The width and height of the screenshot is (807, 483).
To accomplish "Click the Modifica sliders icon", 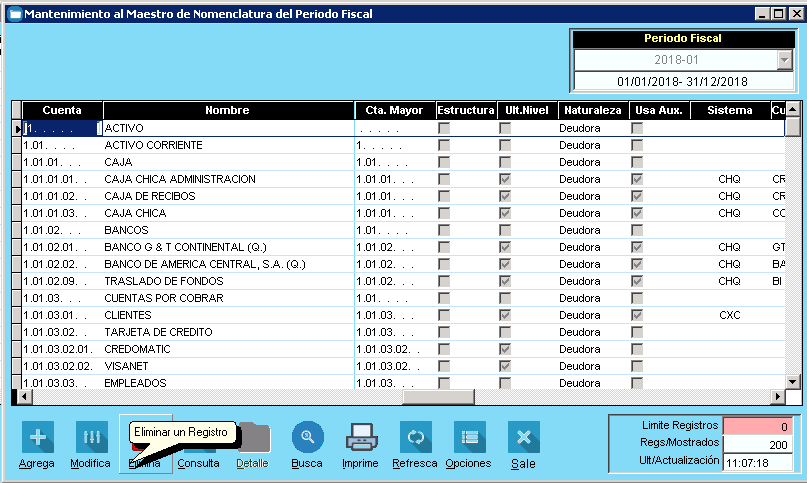I will click(x=91, y=438).
